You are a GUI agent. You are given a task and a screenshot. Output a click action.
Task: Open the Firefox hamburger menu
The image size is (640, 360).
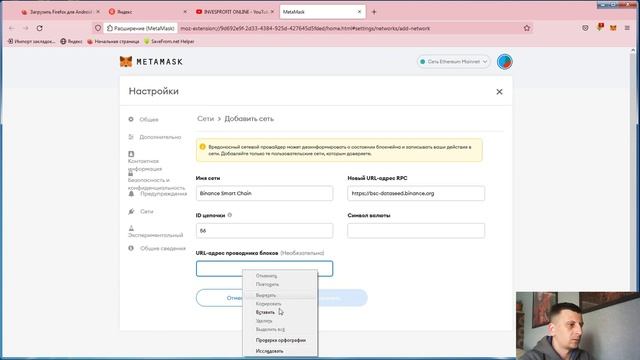[x=627, y=28]
